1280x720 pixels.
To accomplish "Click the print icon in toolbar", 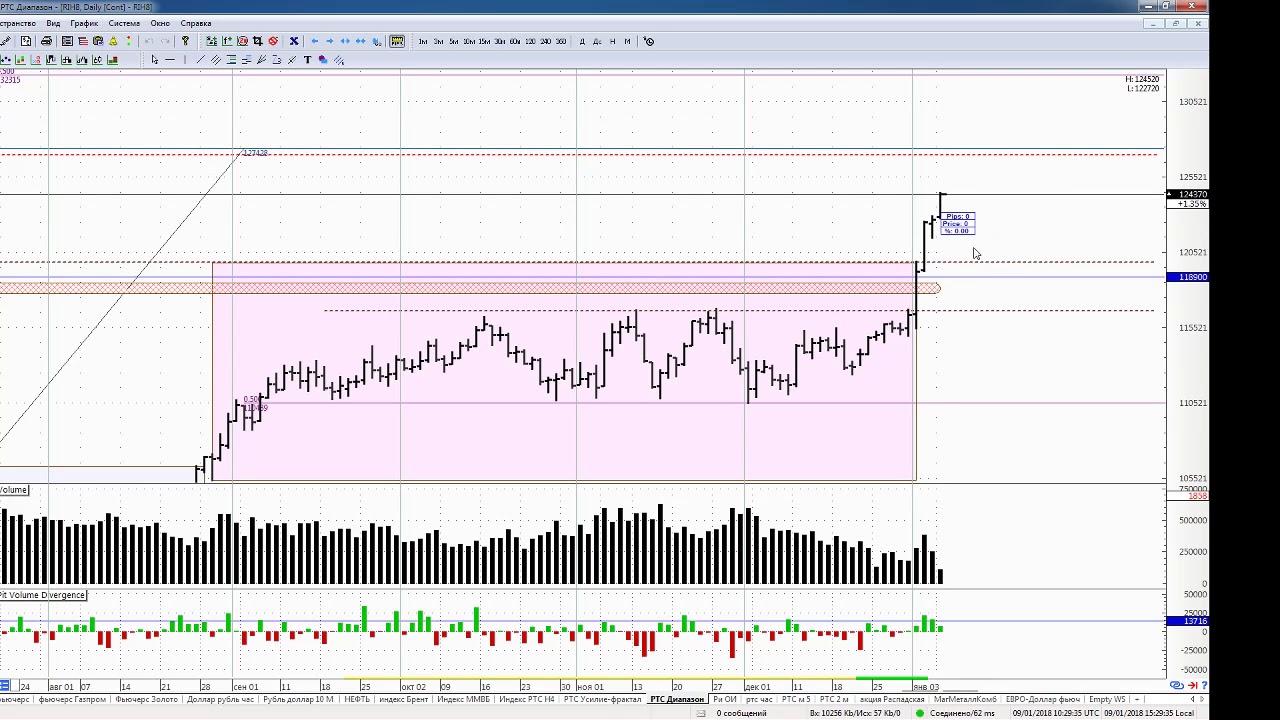I will click(46, 41).
